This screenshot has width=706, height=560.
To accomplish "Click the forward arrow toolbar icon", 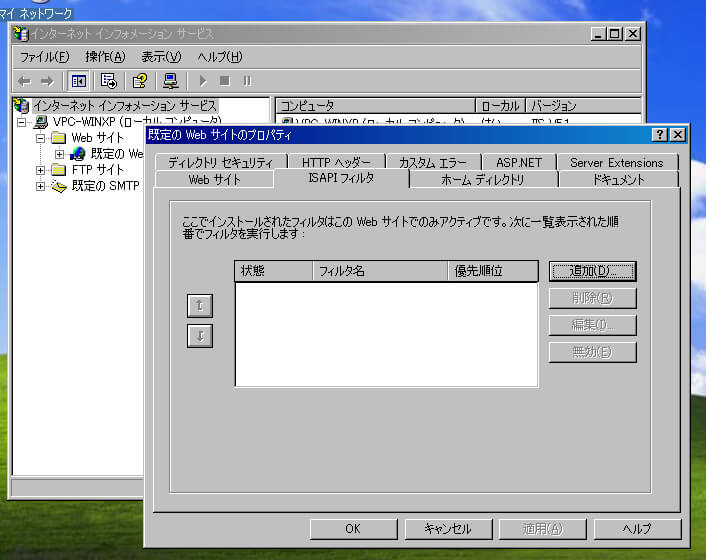I will click(x=46, y=81).
